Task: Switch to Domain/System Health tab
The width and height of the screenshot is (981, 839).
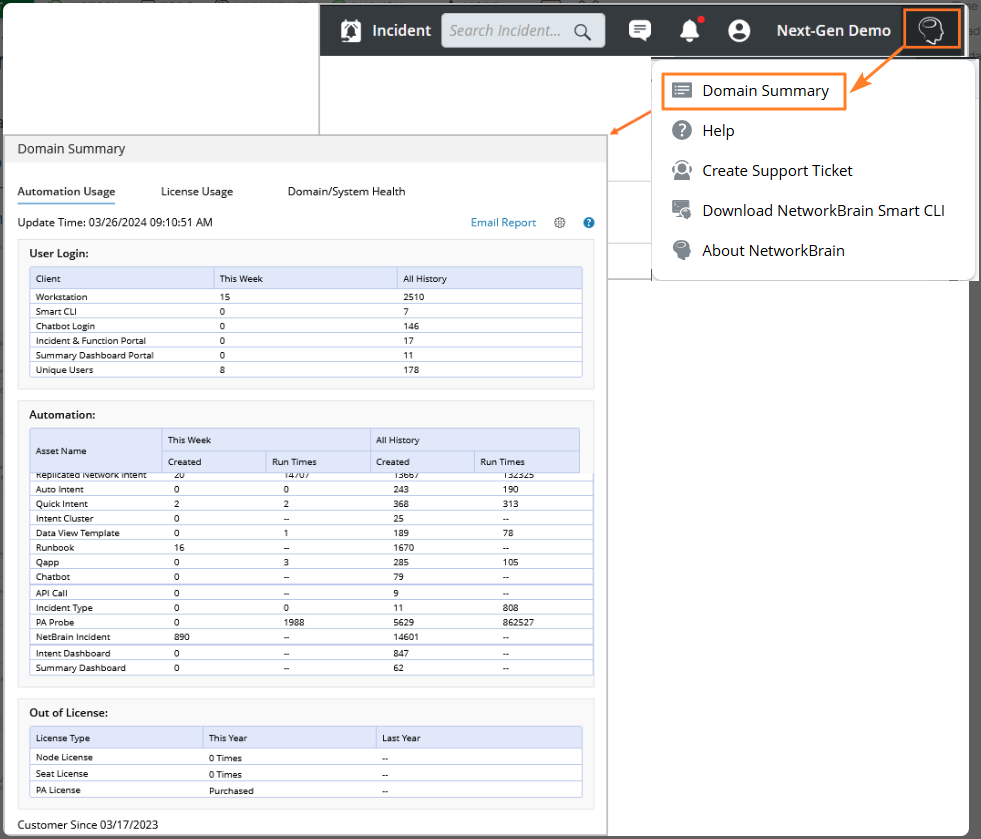Action: 346,192
